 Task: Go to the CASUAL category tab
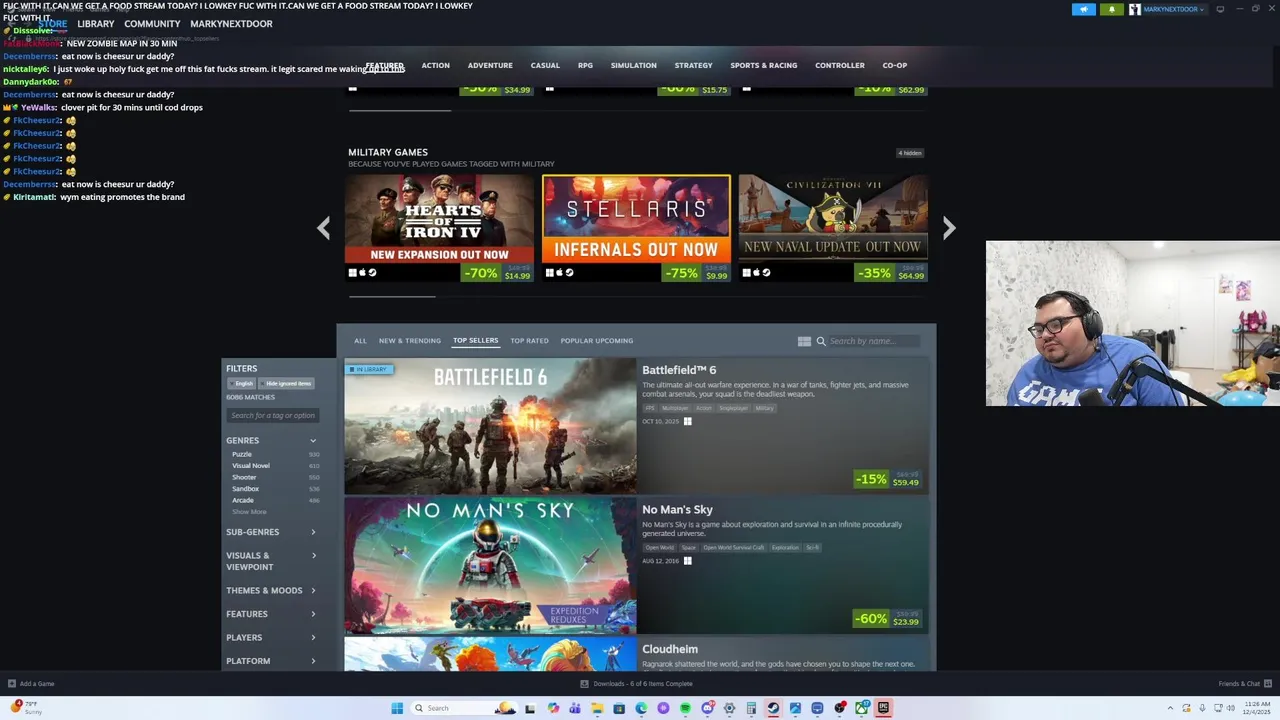(x=545, y=65)
